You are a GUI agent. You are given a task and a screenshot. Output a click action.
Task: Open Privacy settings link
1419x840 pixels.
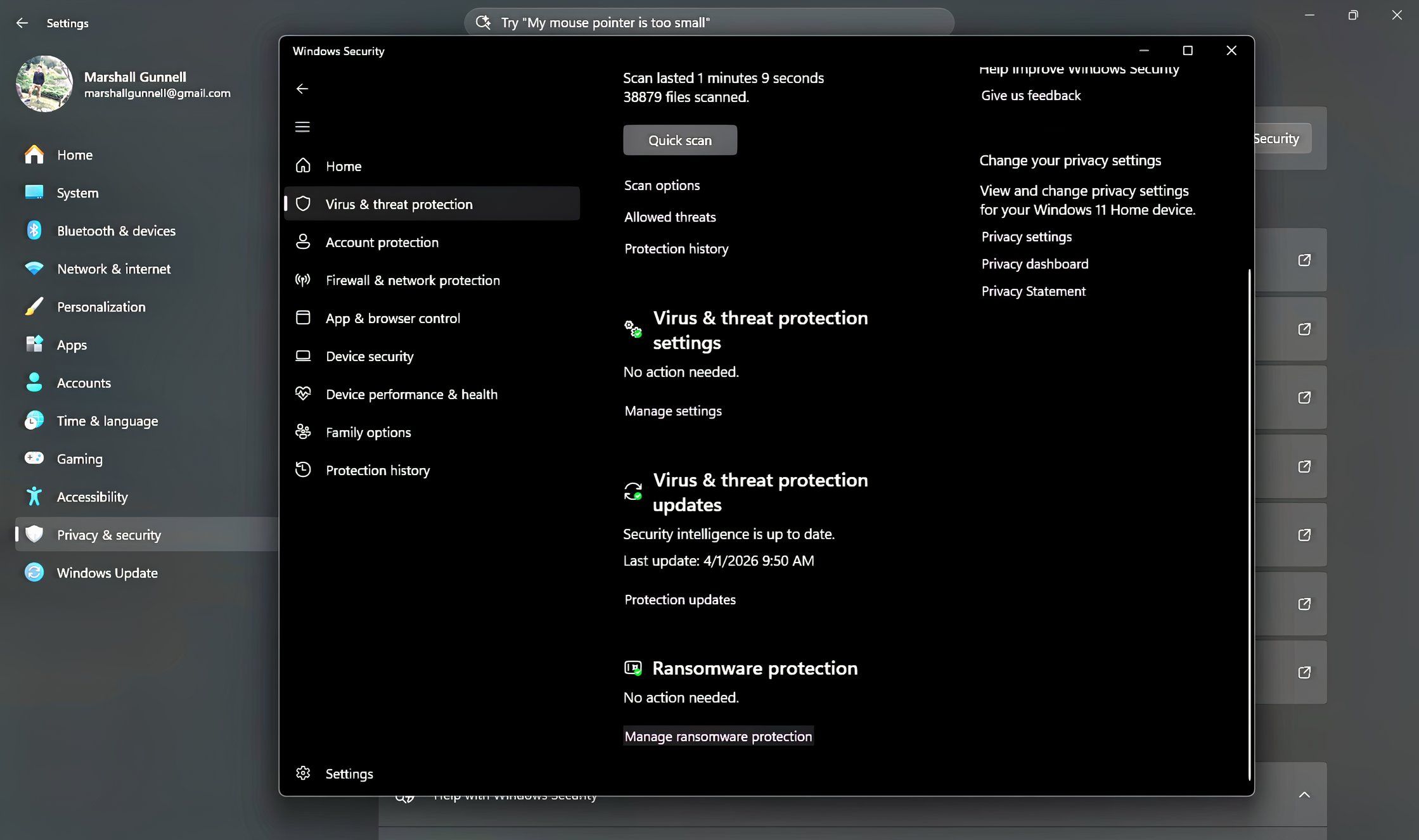click(x=1027, y=237)
